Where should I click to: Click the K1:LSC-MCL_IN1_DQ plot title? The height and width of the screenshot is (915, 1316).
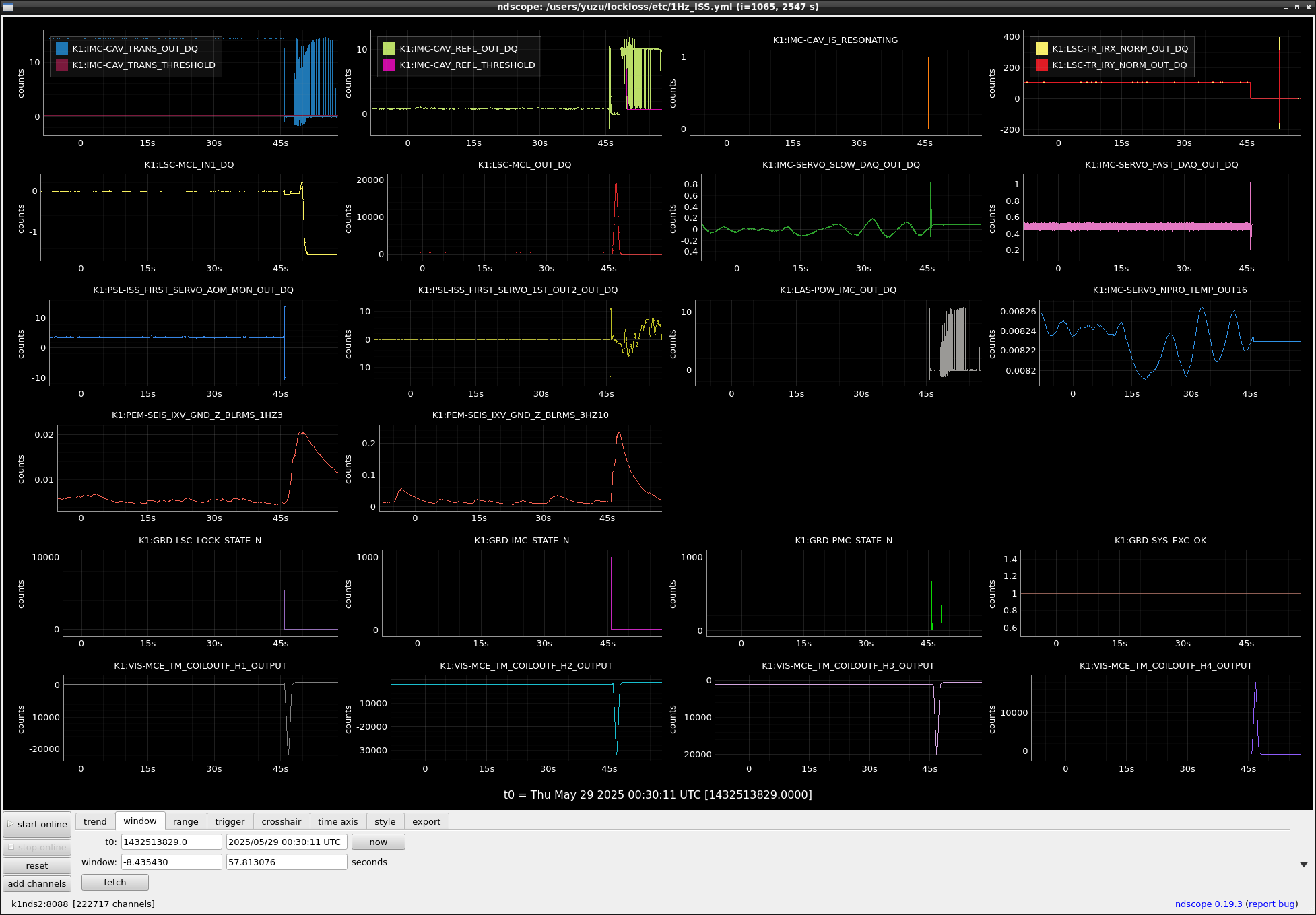189,164
